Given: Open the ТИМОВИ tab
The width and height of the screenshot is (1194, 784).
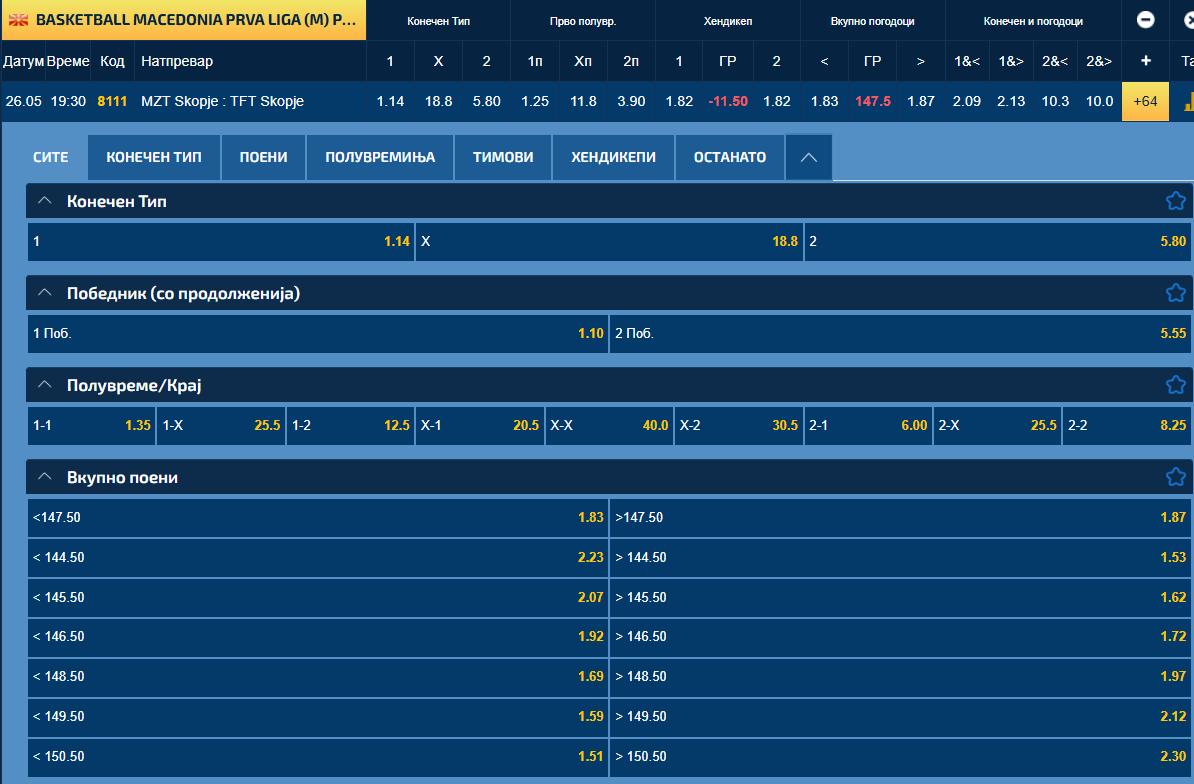Looking at the screenshot, I should [x=503, y=158].
